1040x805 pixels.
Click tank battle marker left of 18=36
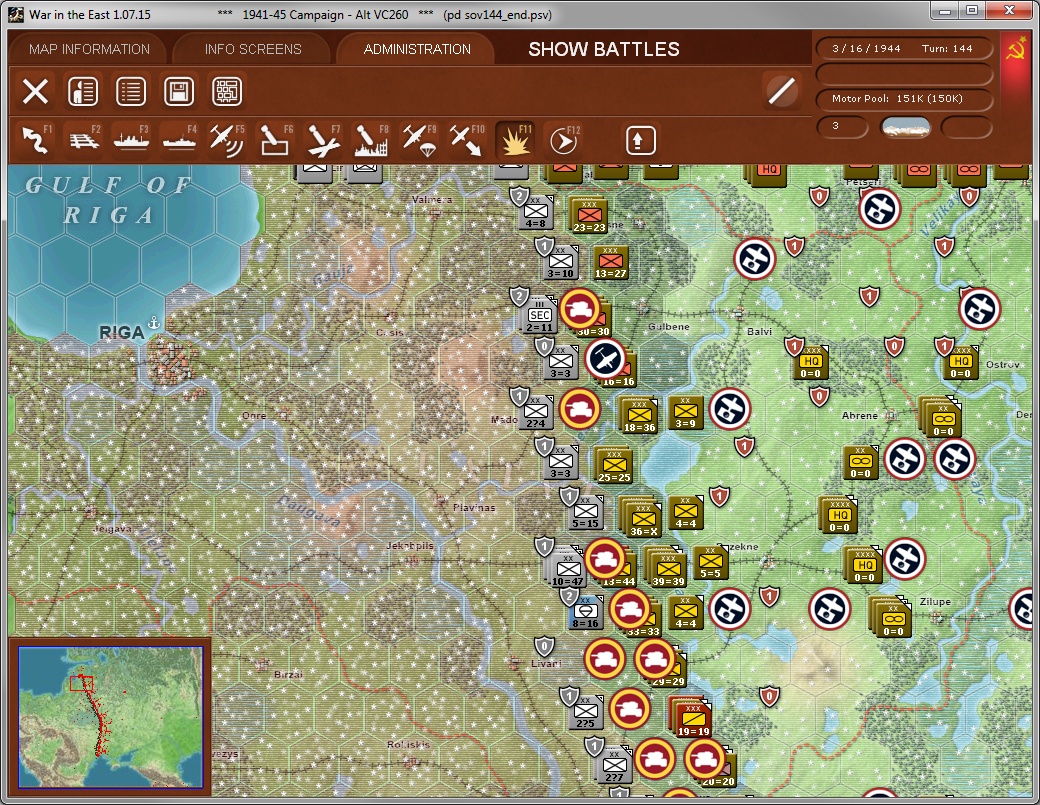[x=580, y=408]
